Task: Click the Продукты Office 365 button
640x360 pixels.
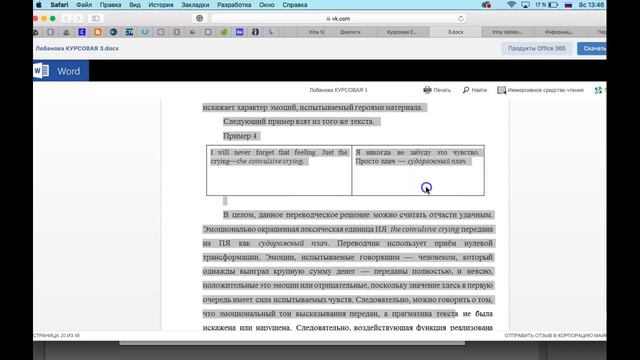Action: 537,48
